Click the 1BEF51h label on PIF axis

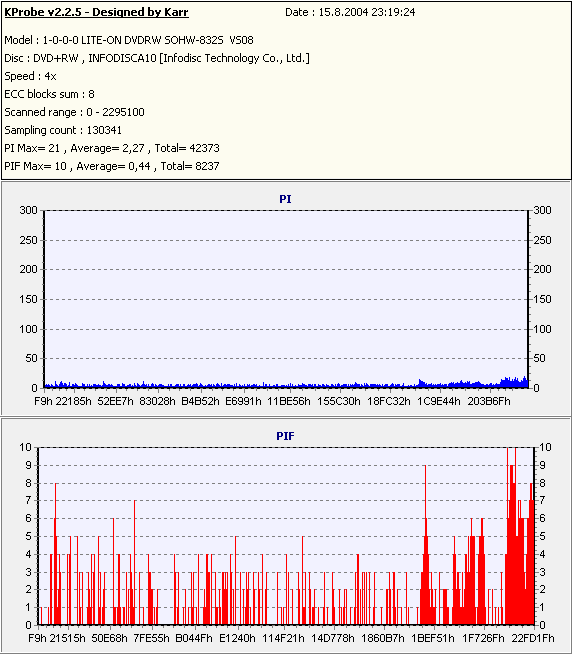coord(433,638)
